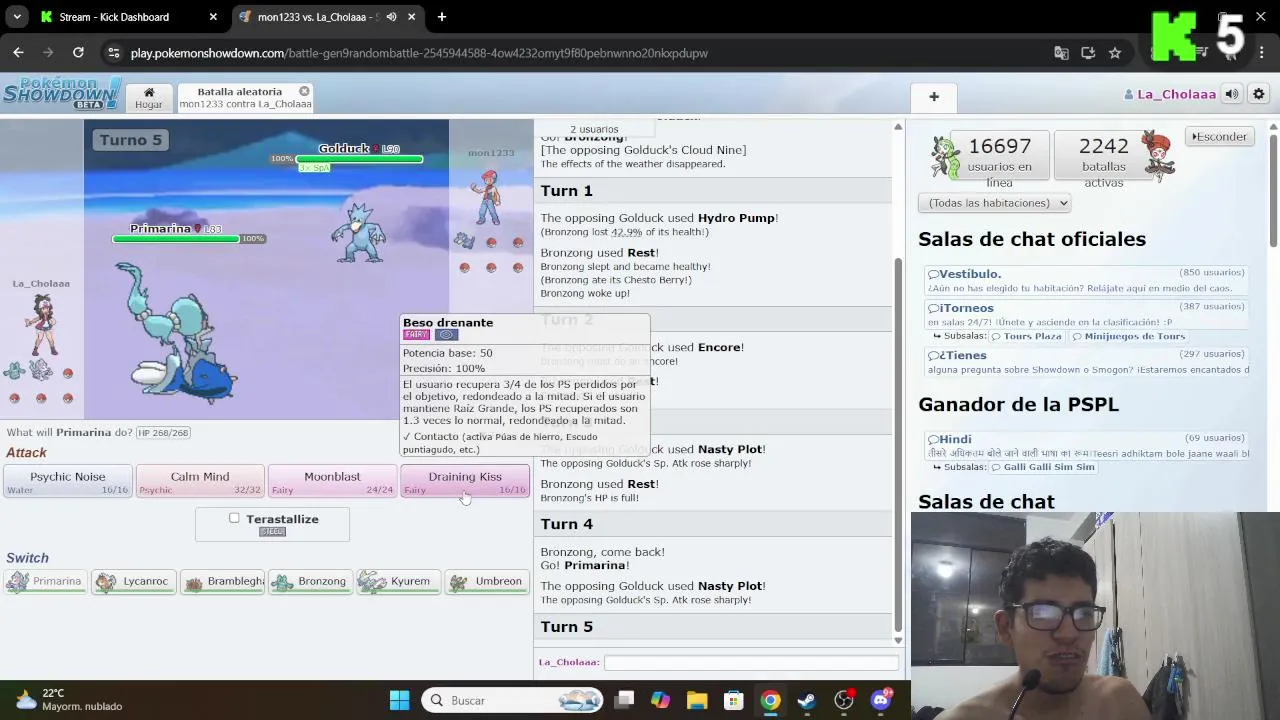Use the move Moonblast
1280x720 pixels.
pyautogui.click(x=332, y=481)
